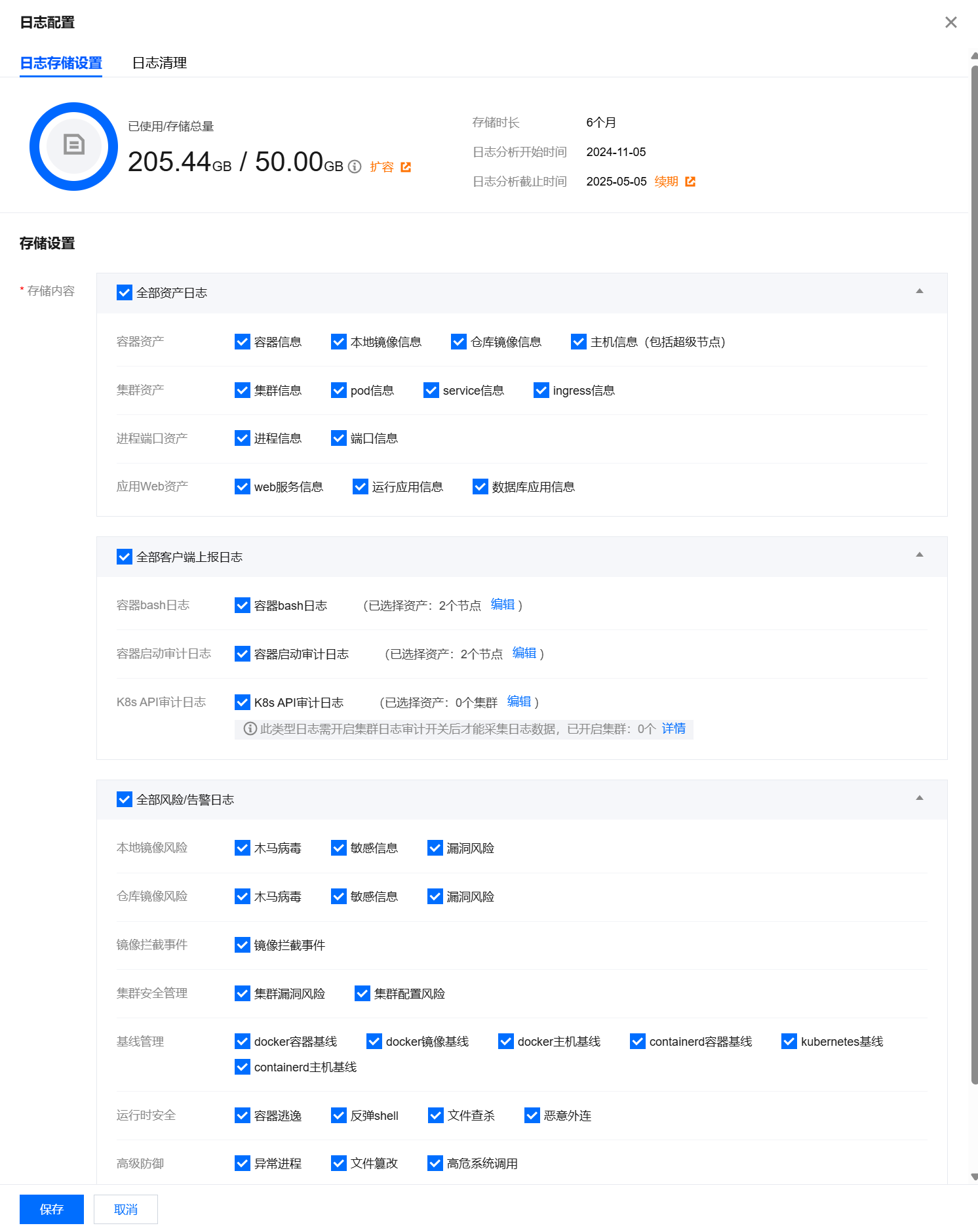The image size is (978, 1232).
Task: Collapse the 全部资产日志 section arrow
Action: click(920, 291)
